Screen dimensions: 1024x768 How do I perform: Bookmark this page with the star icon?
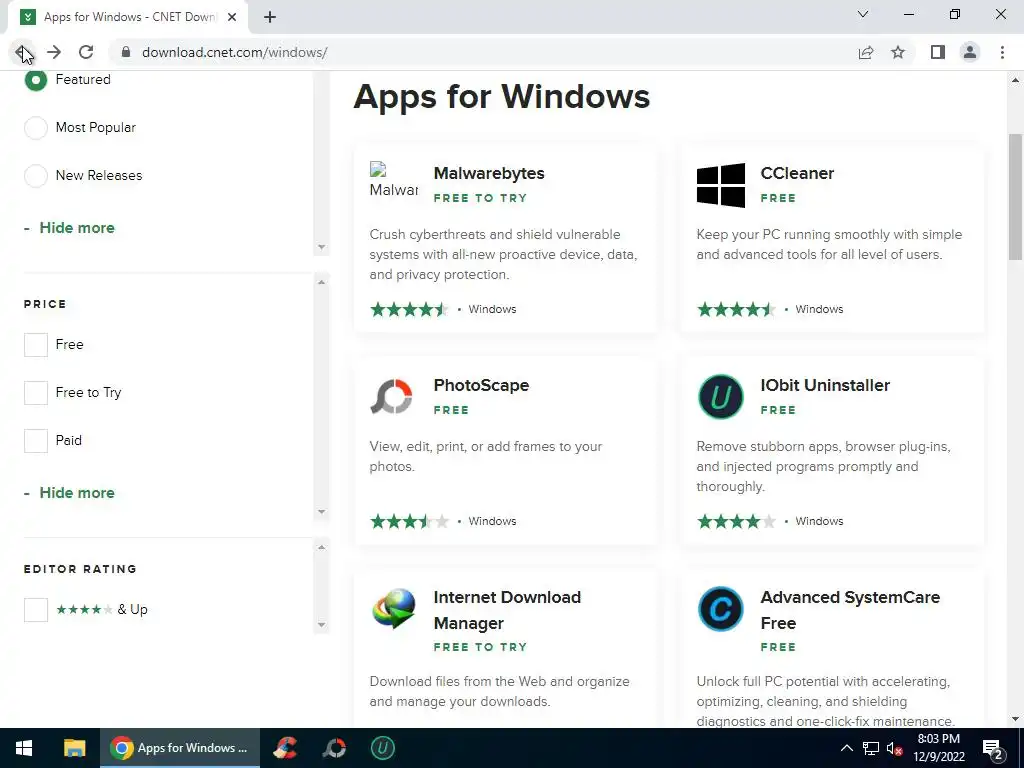pos(898,52)
